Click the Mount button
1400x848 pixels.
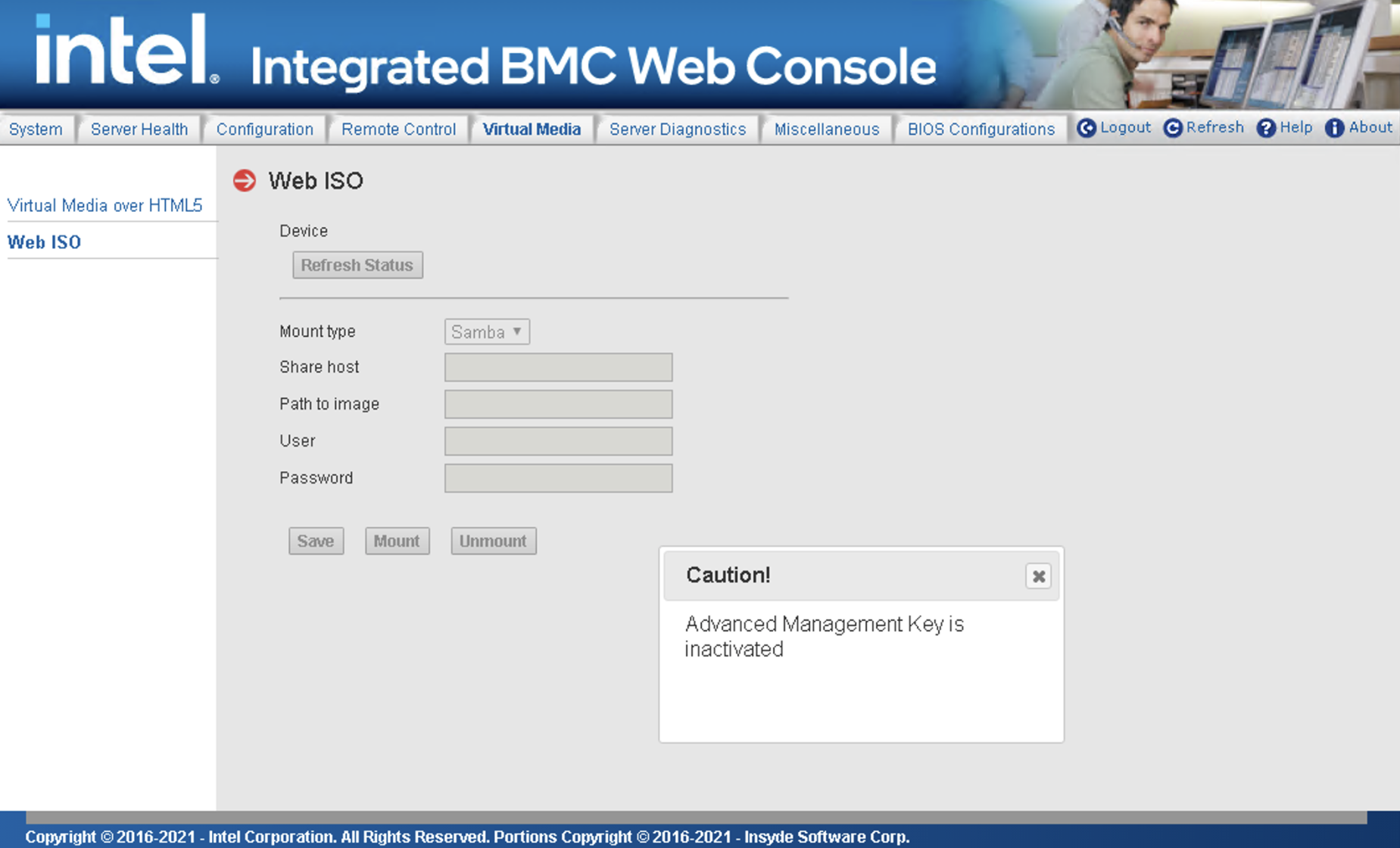point(397,541)
